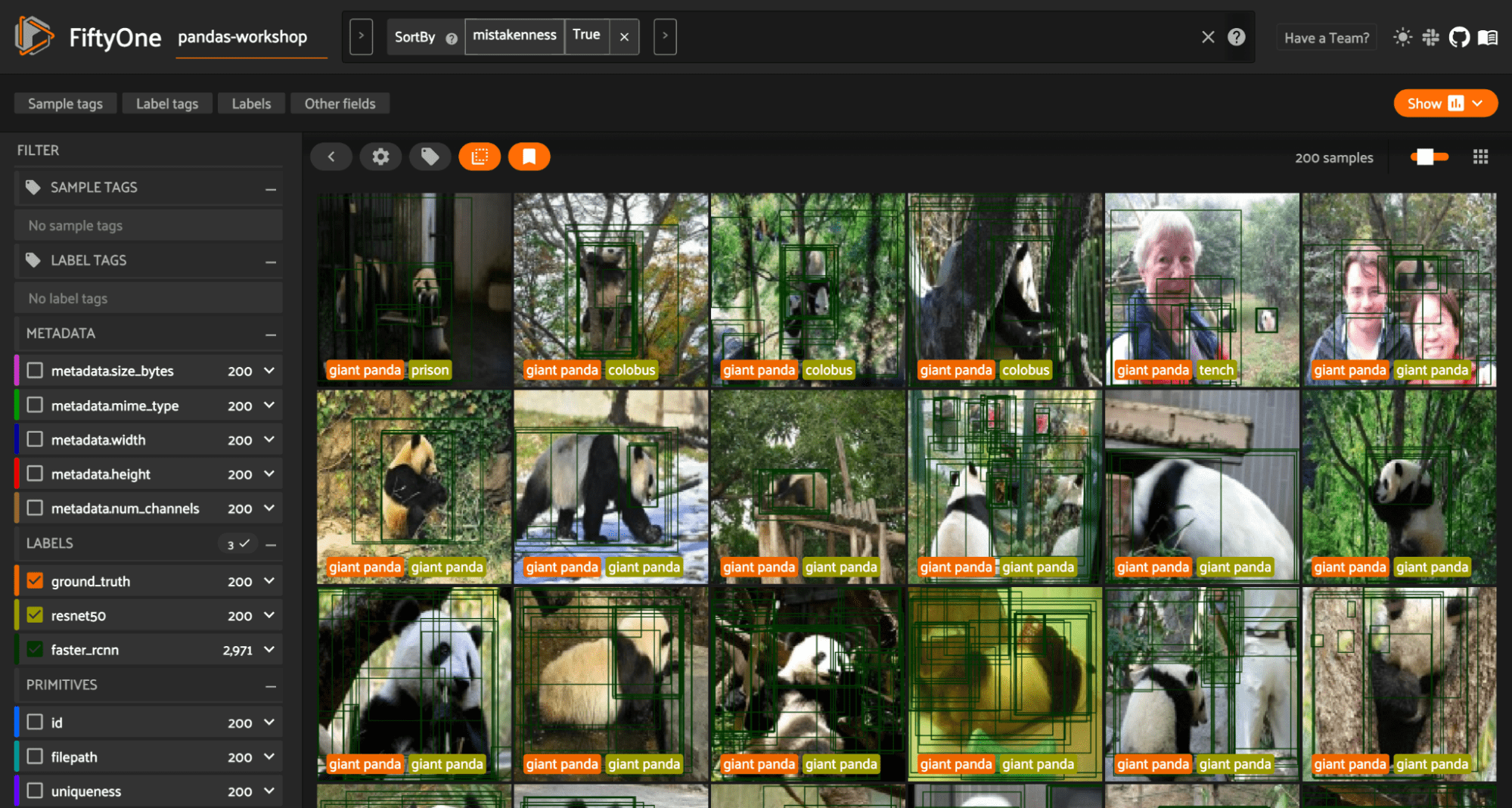Image resolution: width=1512 pixels, height=808 pixels.
Task: Uncheck the ground_truth label field
Action: pyautogui.click(x=35, y=581)
